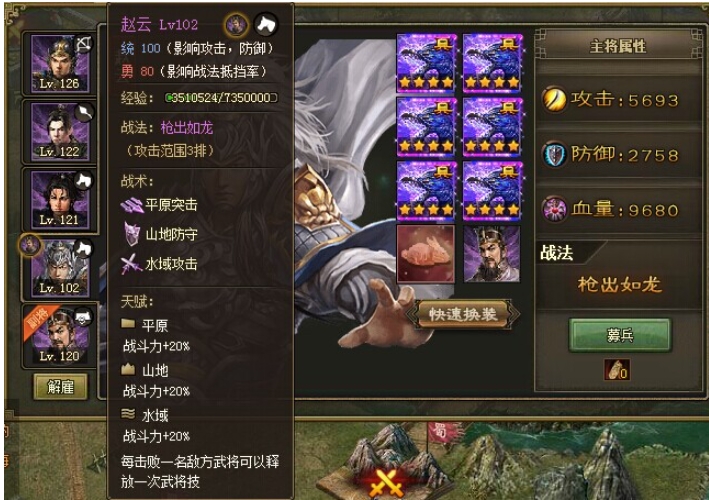Click the recruit token item icon under 募兵
709x500 pixels.
[618, 370]
